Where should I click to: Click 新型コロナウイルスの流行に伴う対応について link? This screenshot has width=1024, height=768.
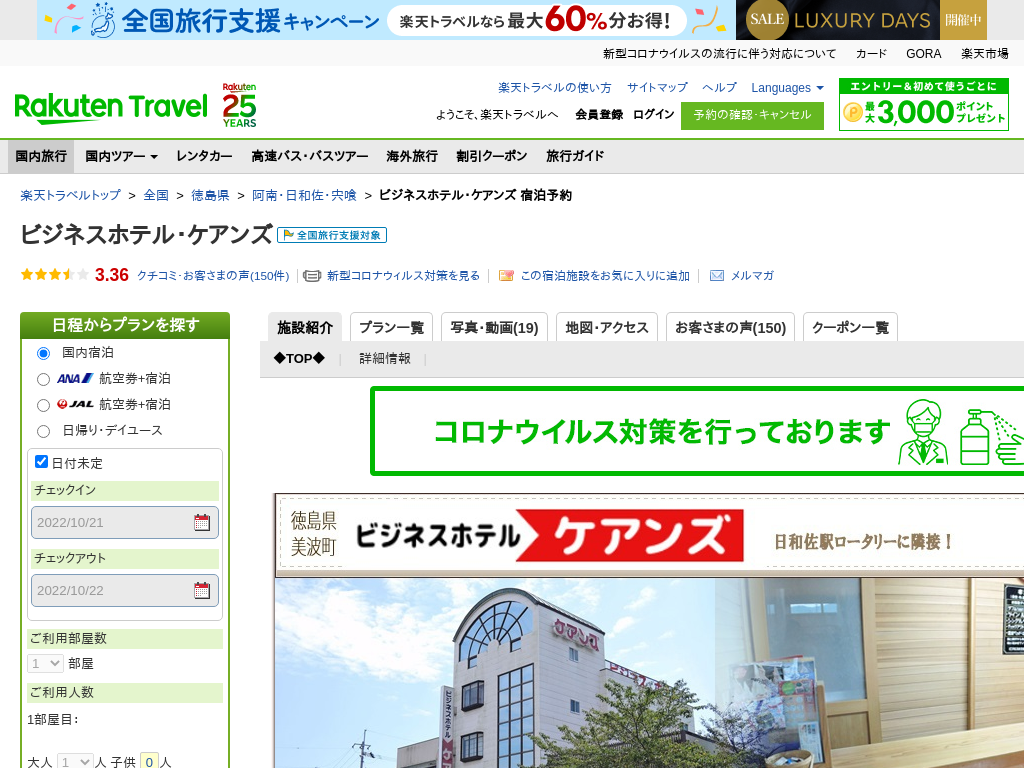tap(719, 54)
